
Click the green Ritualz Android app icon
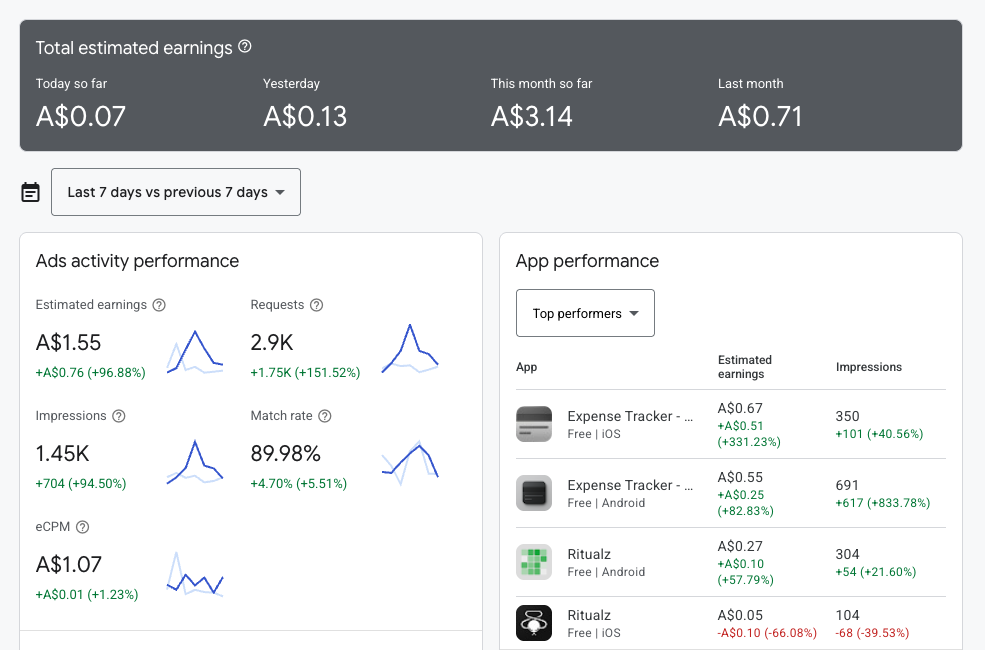point(534,561)
